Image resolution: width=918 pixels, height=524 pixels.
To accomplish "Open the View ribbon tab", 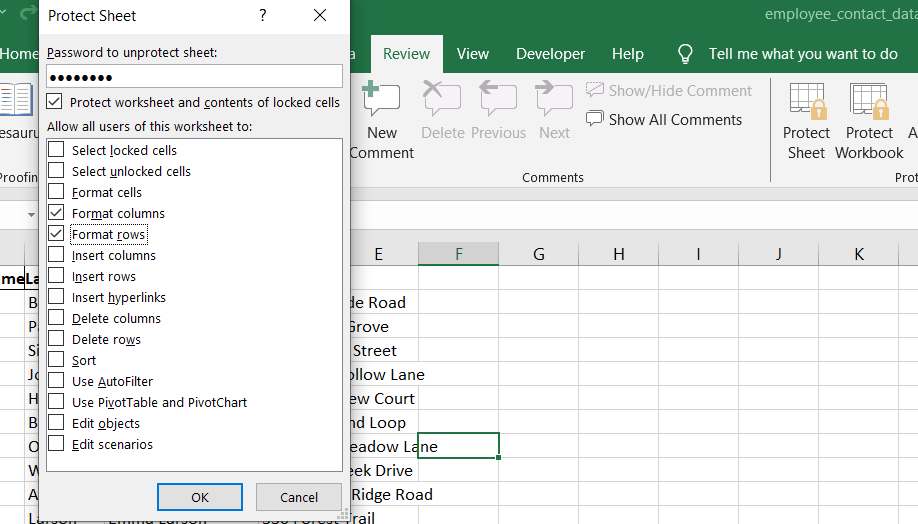I will pyautogui.click(x=473, y=54).
